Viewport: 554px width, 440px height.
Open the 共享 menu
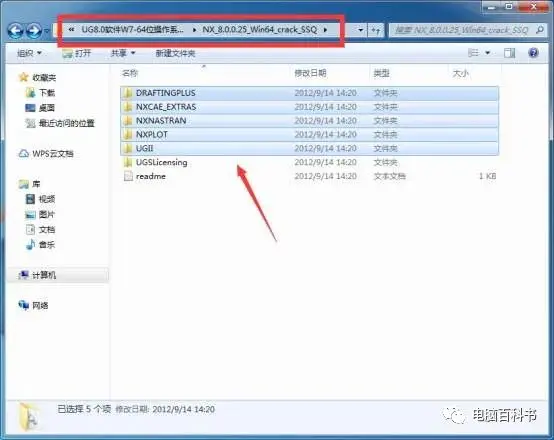[123, 53]
